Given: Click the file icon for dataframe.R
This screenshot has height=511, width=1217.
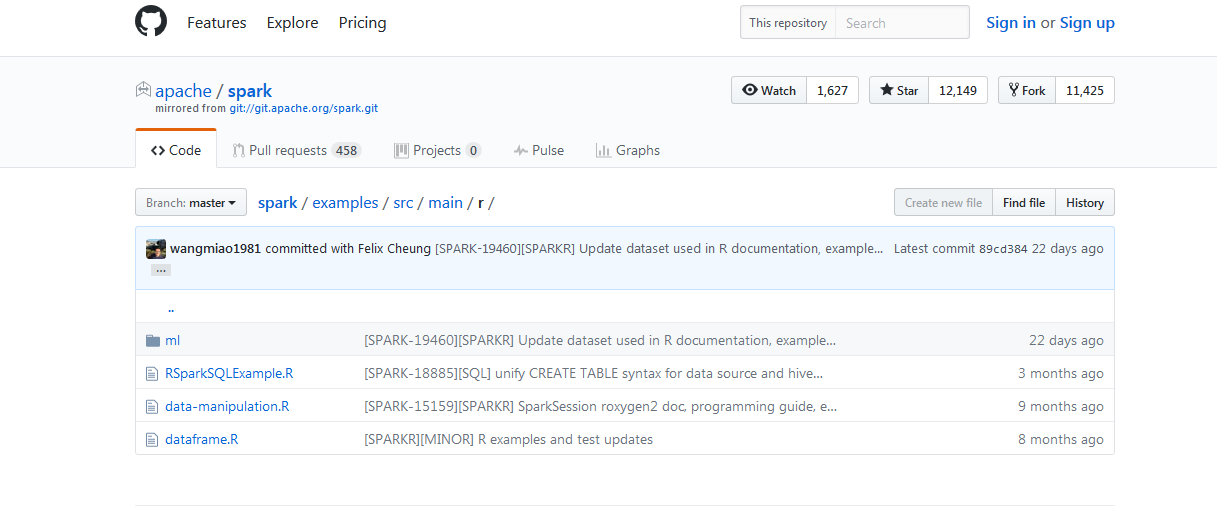Looking at the screenshot, I should pyautogui.click(x=152, y=439).
